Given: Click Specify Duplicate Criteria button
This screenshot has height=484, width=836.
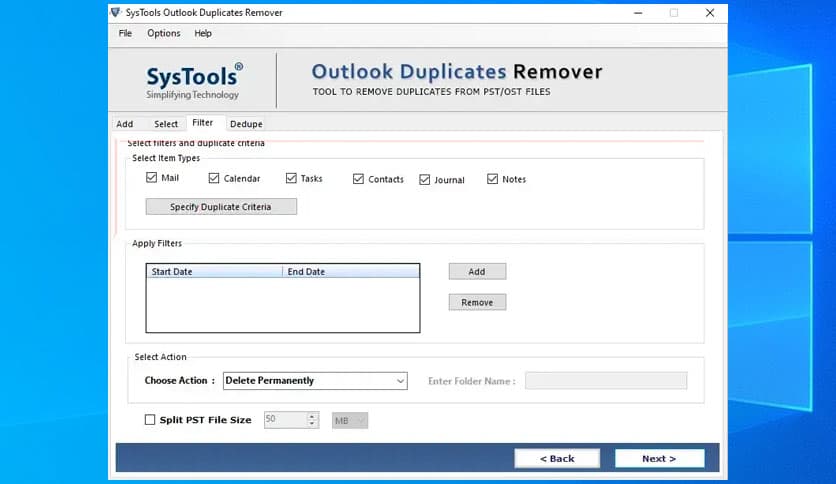Looking at the screenshot, I should click(x=221, y=207).
